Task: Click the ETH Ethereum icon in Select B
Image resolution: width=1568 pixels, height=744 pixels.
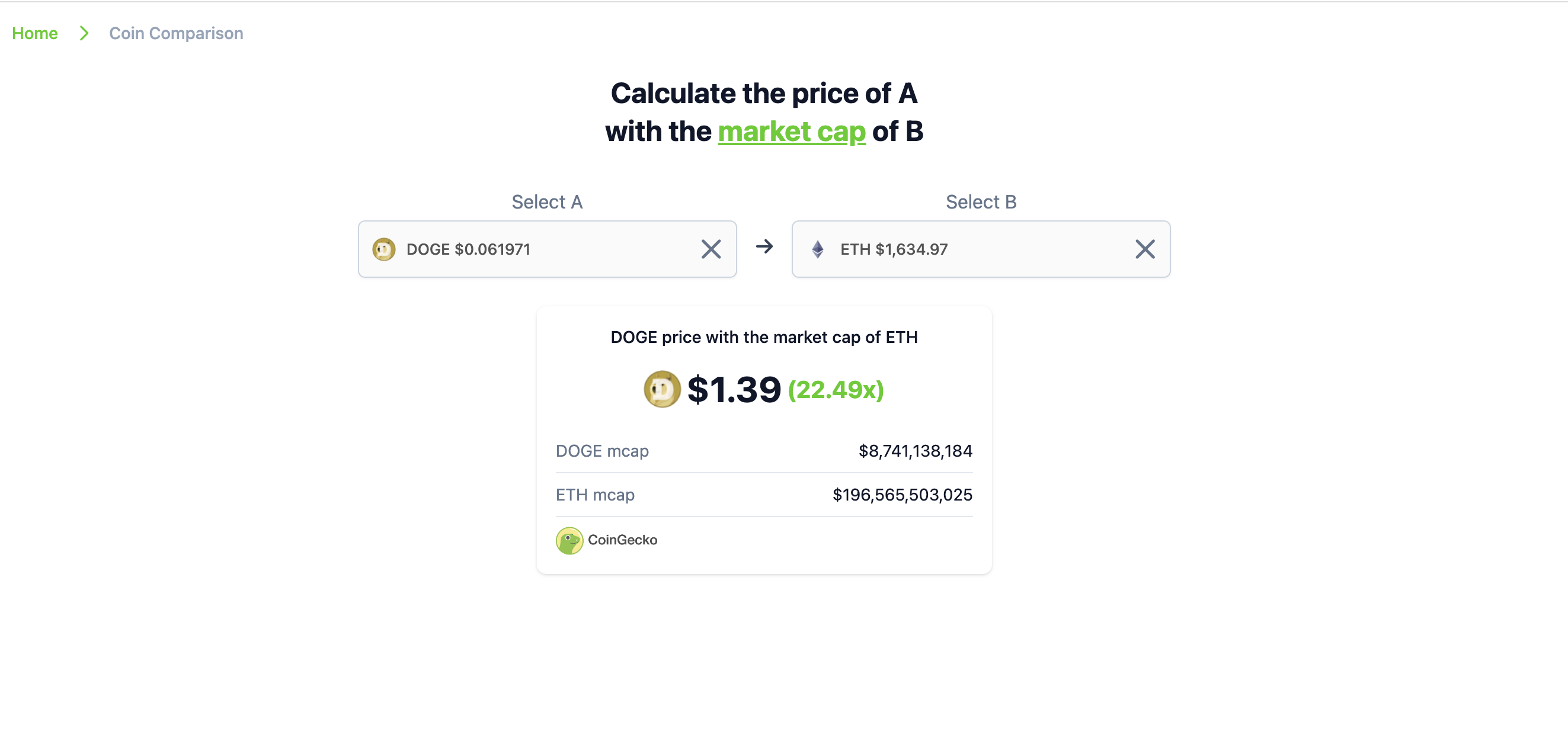Action: pyautogui.click(x=816, y=249)
